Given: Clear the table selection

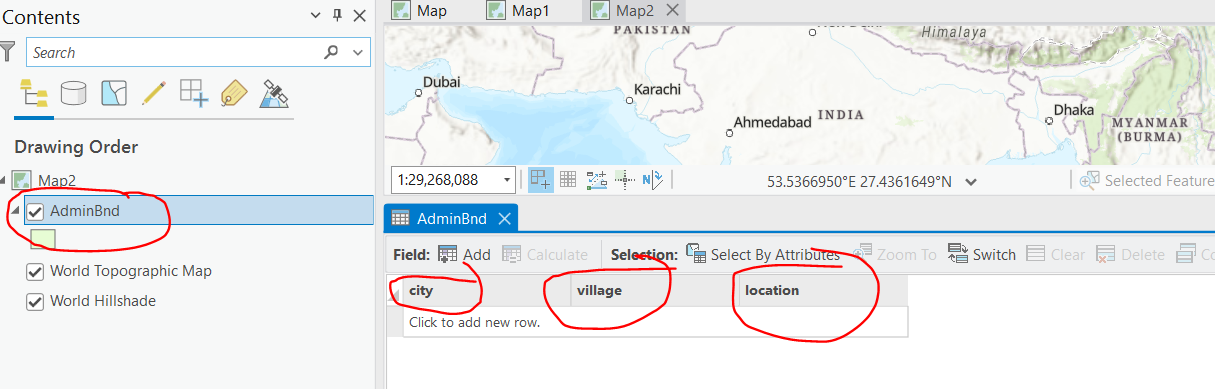Looking at the screenshot, I should [x=1056, y=255].
